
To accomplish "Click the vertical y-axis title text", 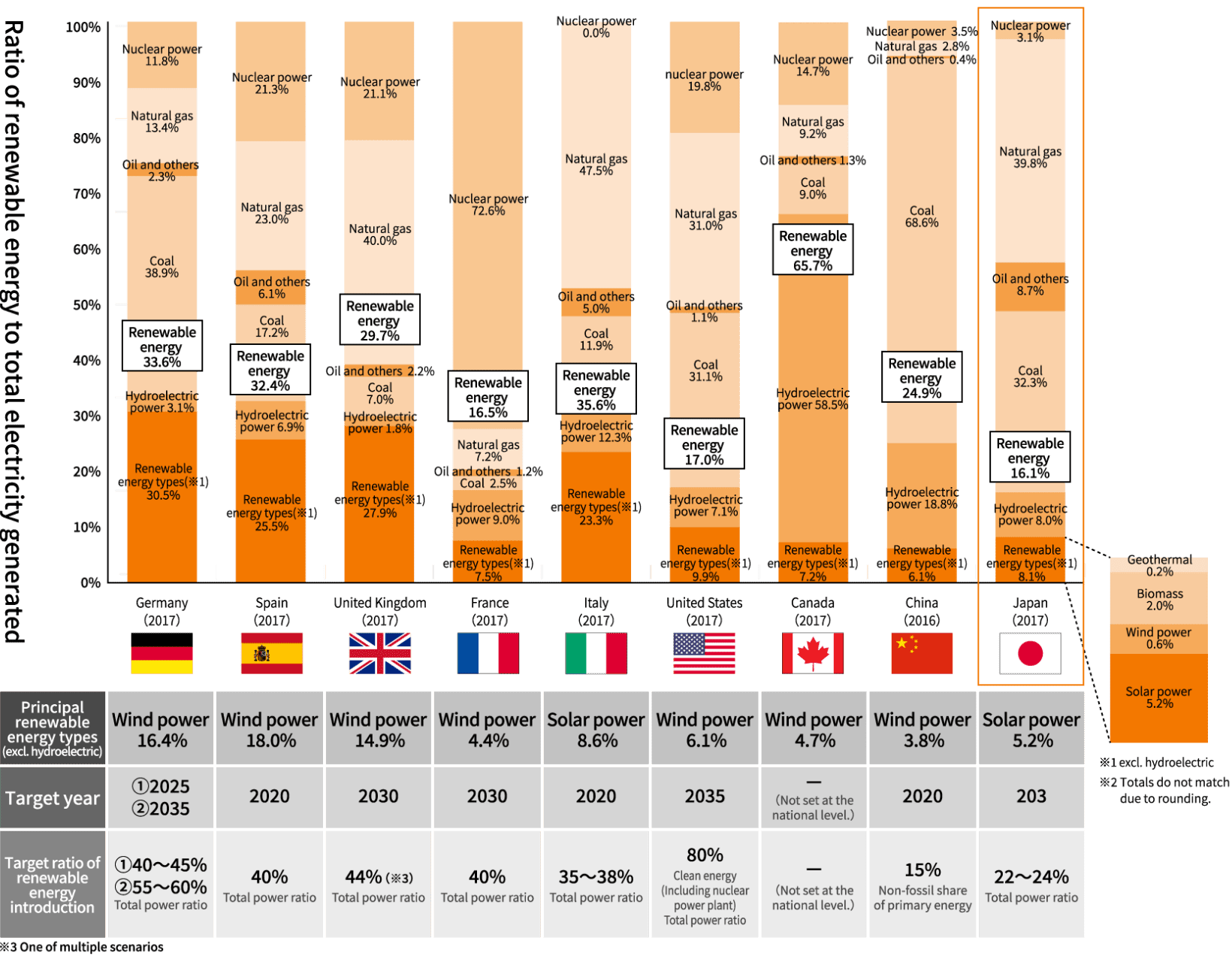I will coord(14,331).
